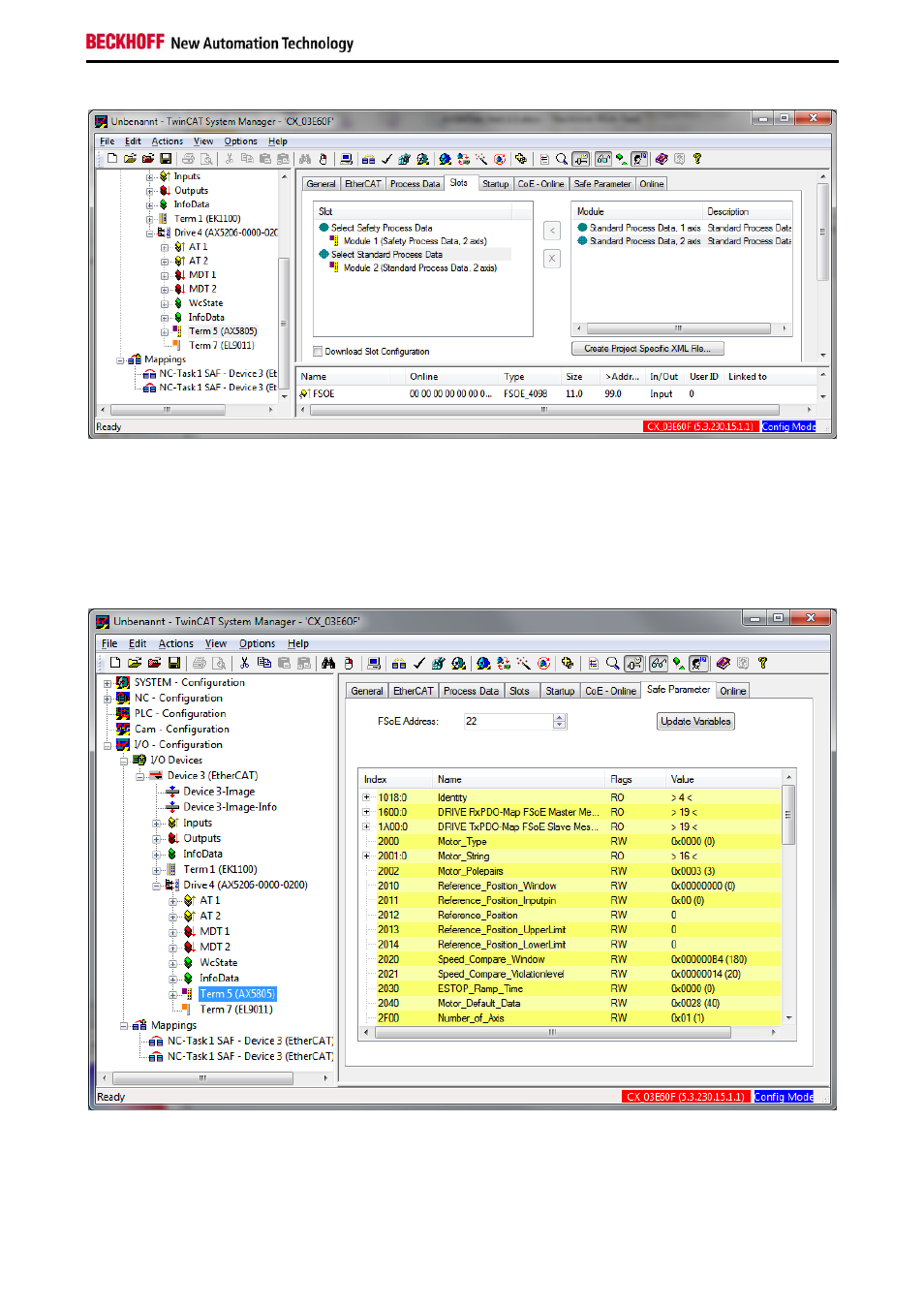Collapse Drive 4 (AX5206-0000-0200) node in Safe Parameter window
Viewport: 924px width, 1308px height.
pyautogui.click(x=156, y=886)
